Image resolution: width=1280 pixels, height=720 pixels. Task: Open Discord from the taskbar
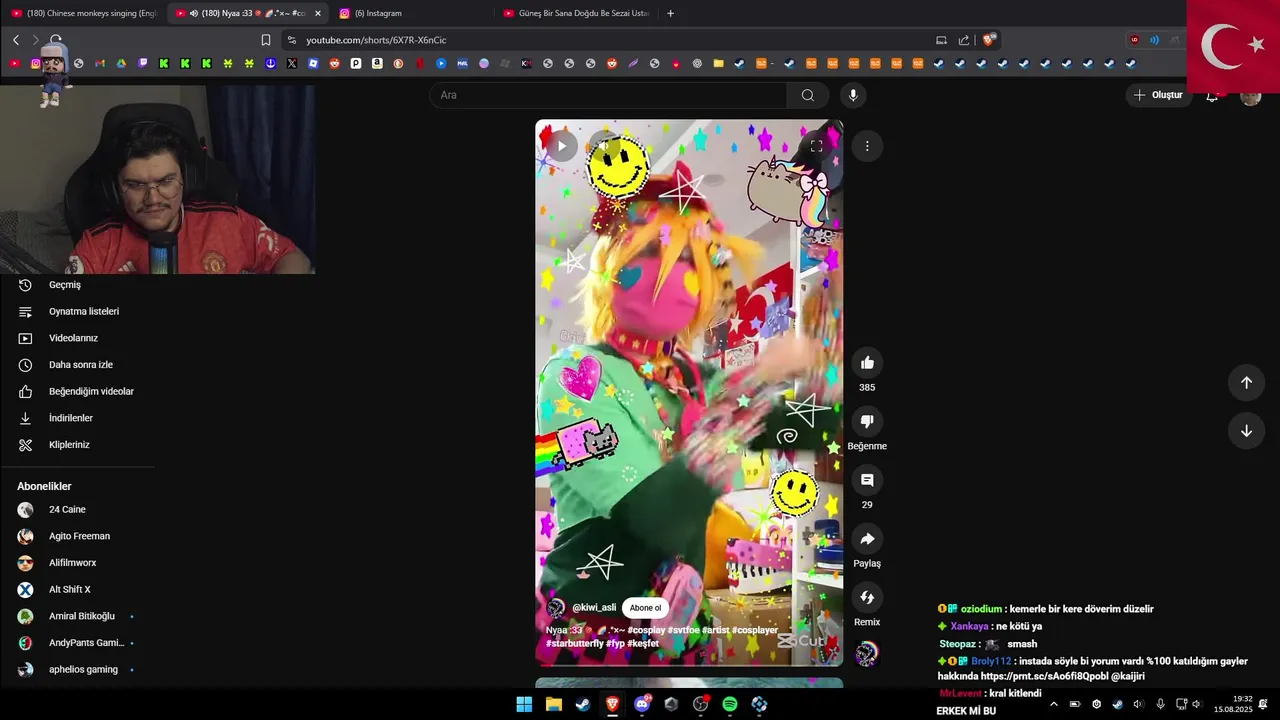(x=642, y=704)
